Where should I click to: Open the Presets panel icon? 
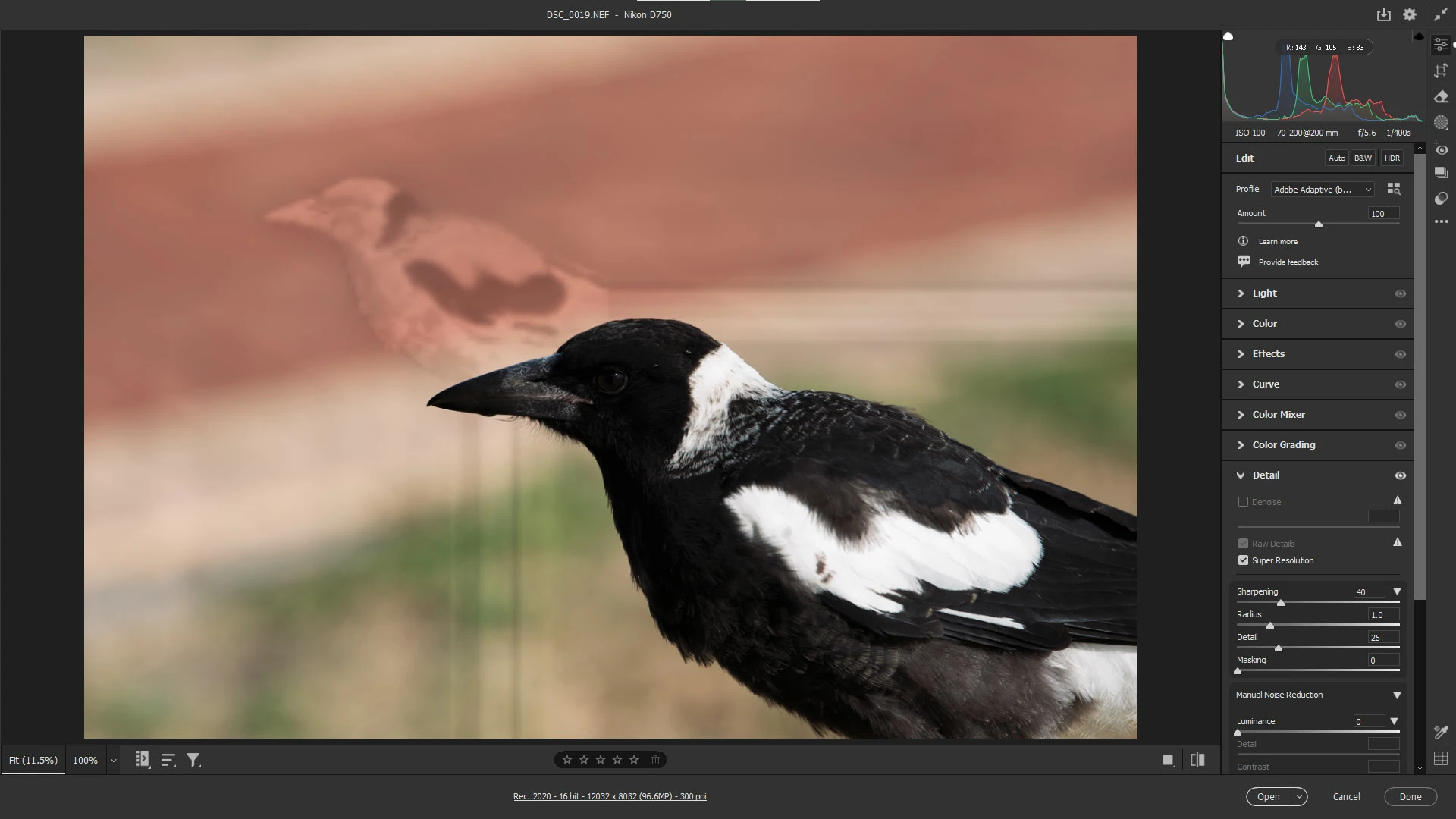coord(1441,199)
